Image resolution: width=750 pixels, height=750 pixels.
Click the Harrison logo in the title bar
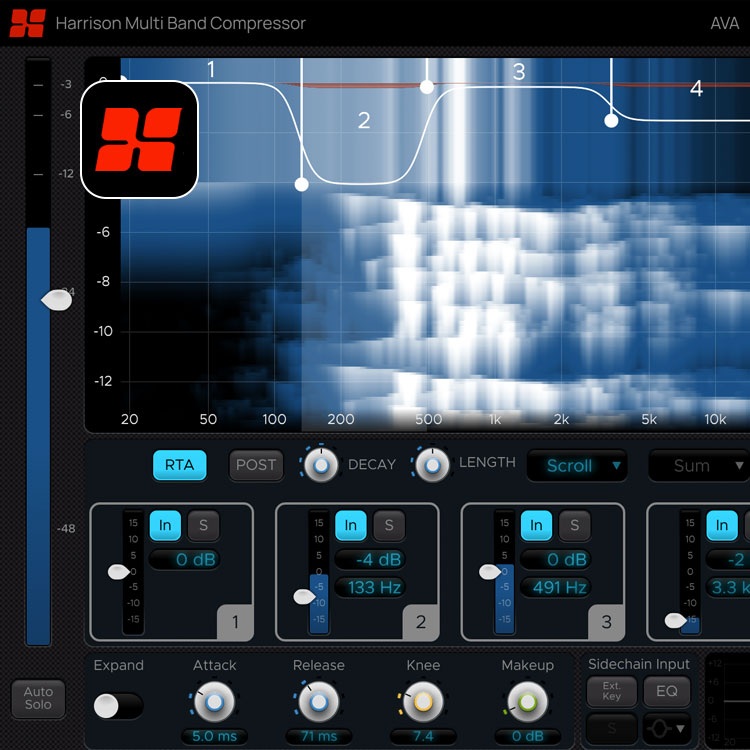pyautogui.click(x=27, y=22)
